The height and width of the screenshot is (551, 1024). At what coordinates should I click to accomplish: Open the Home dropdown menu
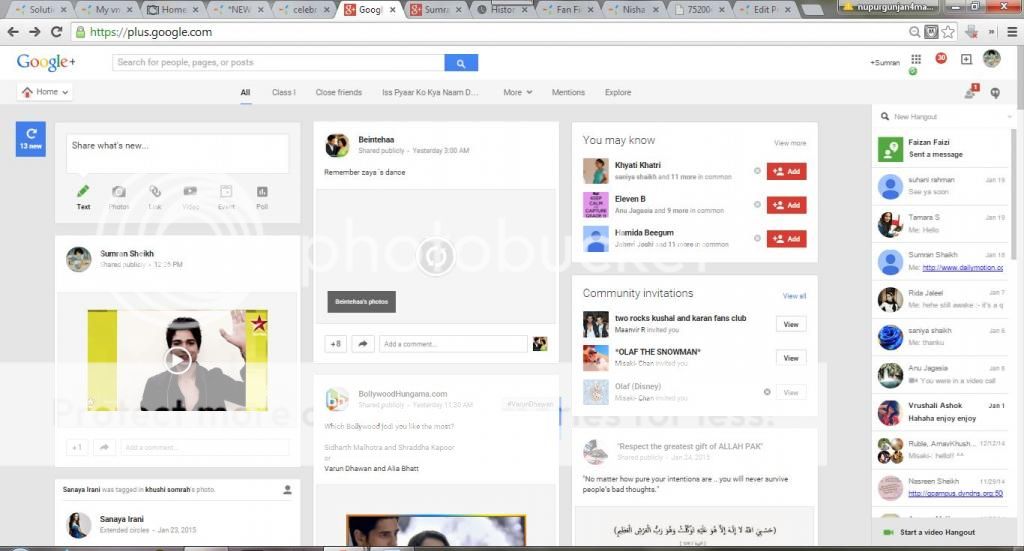[x=46, y=92]
